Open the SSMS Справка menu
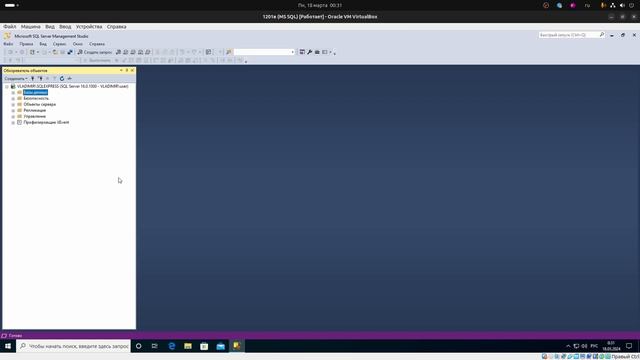Screen dimensions: 640x360 (97, 44)
